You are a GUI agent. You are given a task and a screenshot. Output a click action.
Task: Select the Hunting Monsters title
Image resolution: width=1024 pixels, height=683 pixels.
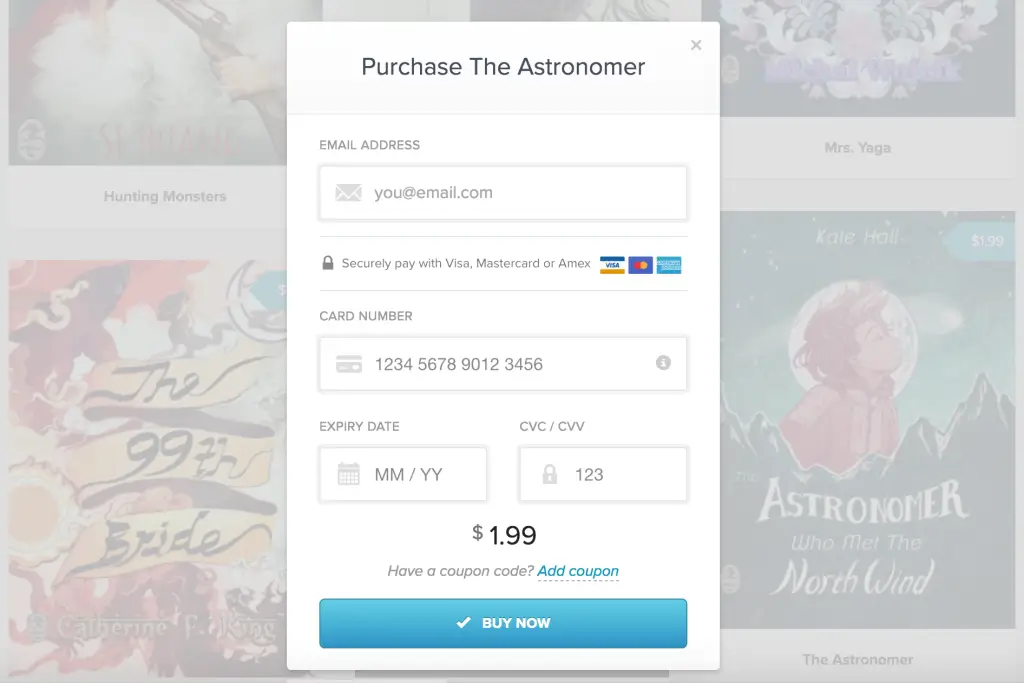coord(165,197)
